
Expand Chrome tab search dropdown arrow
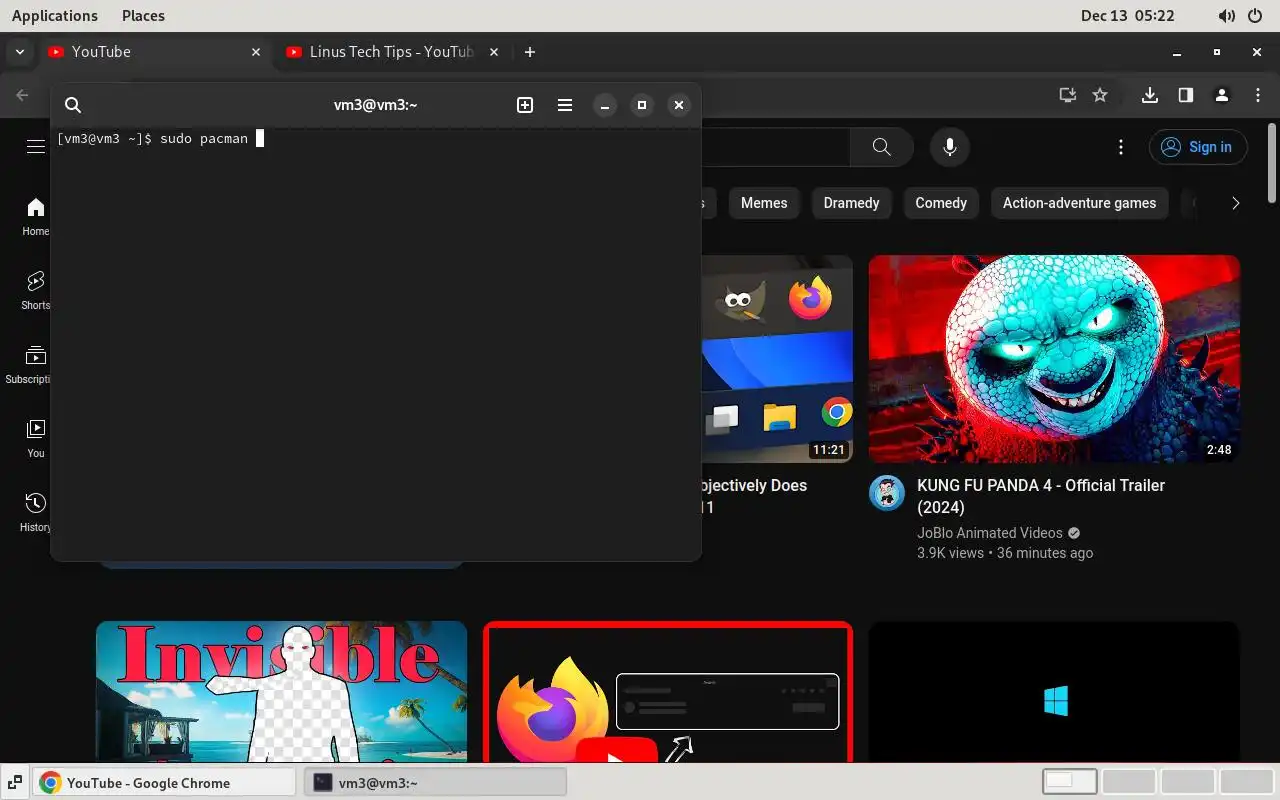click(20, 52)
